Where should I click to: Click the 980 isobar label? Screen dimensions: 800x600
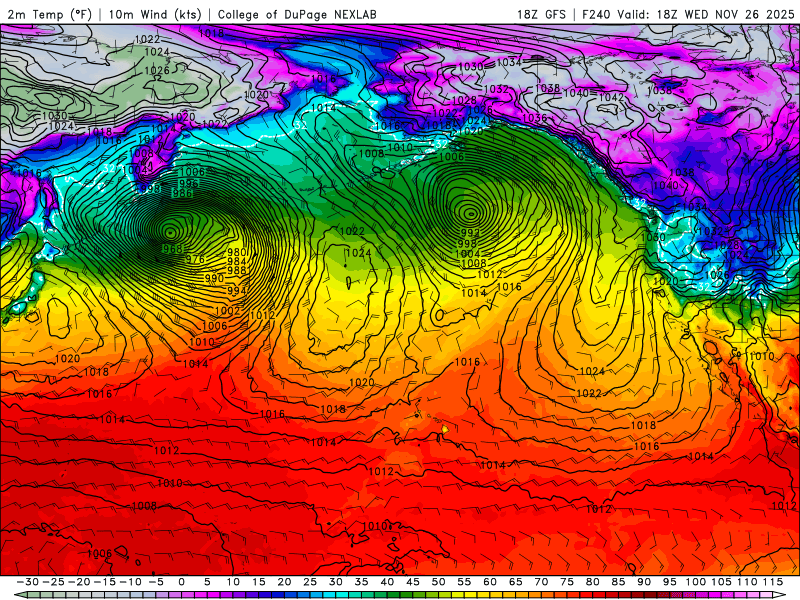coord(237,252)
